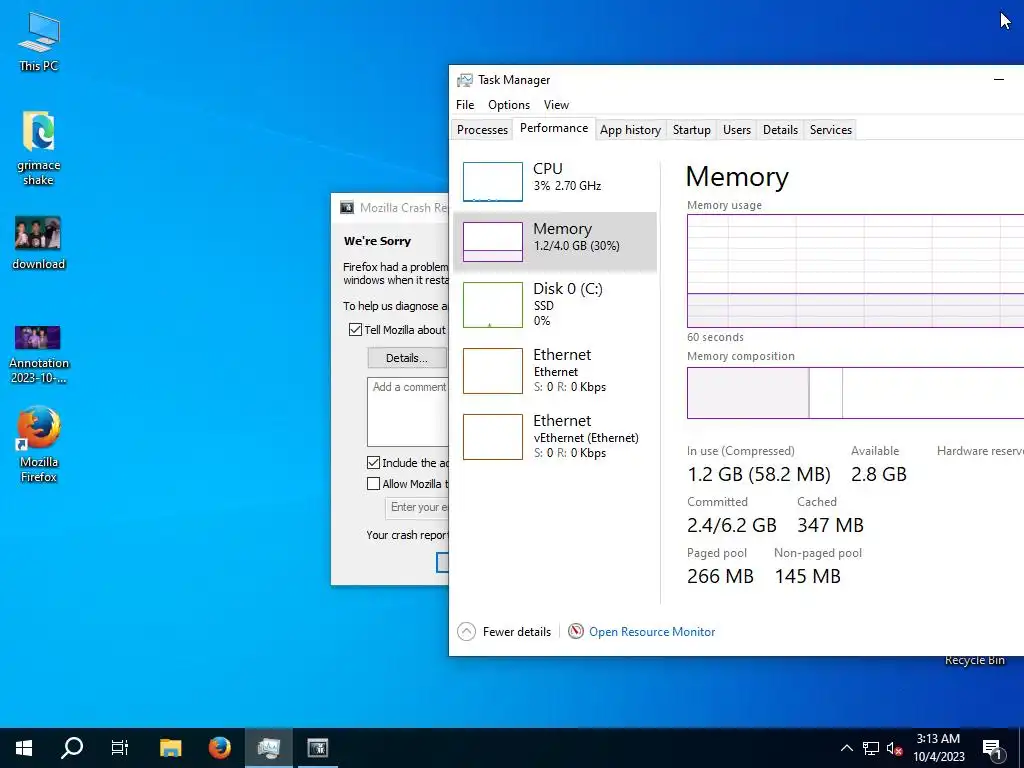1024x768 pixels.
Task: Click the 347 MB Cached value
Action: (x=830, y=525)
